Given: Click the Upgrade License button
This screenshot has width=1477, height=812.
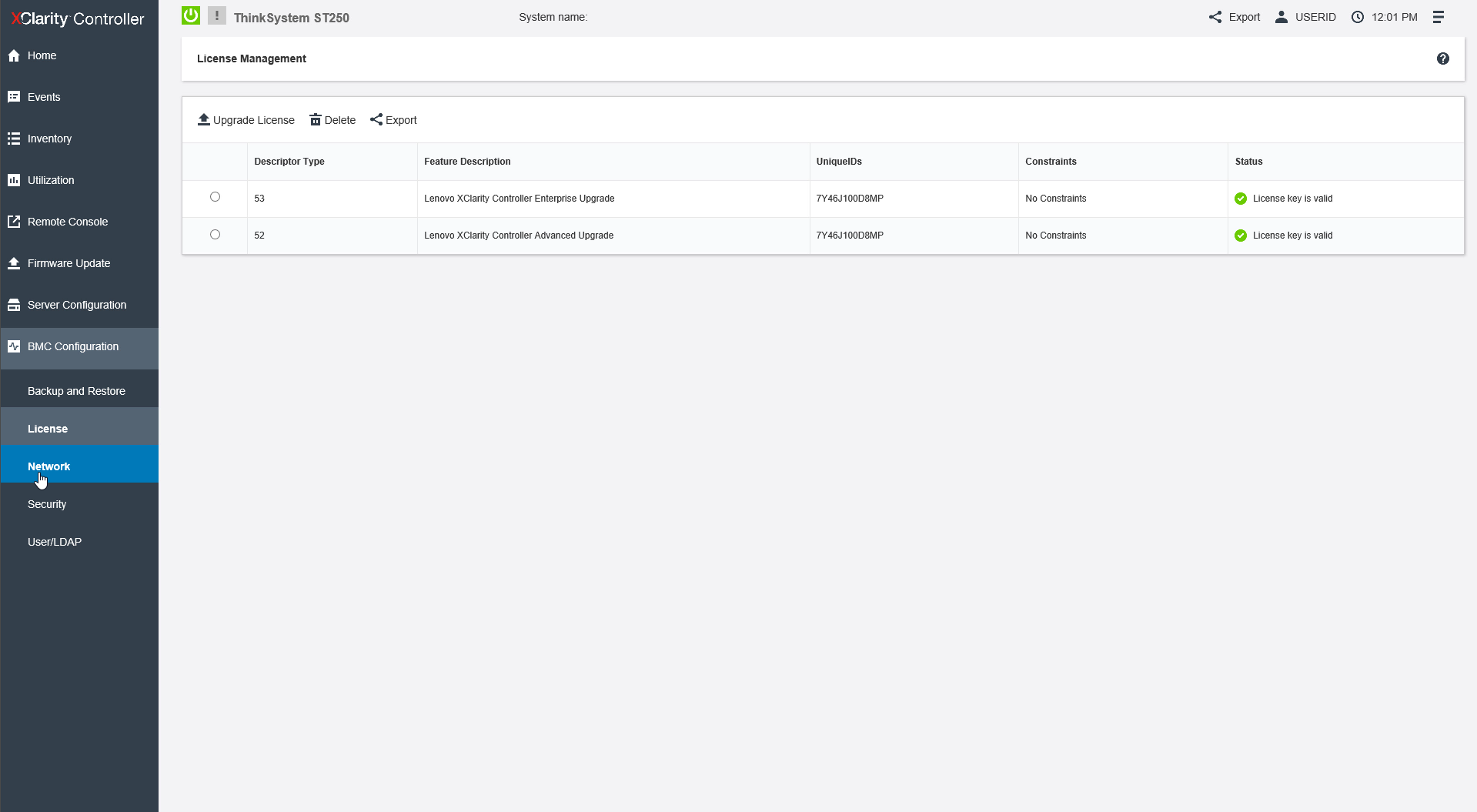Looking at the screenshot, I should tap(246, 120).
